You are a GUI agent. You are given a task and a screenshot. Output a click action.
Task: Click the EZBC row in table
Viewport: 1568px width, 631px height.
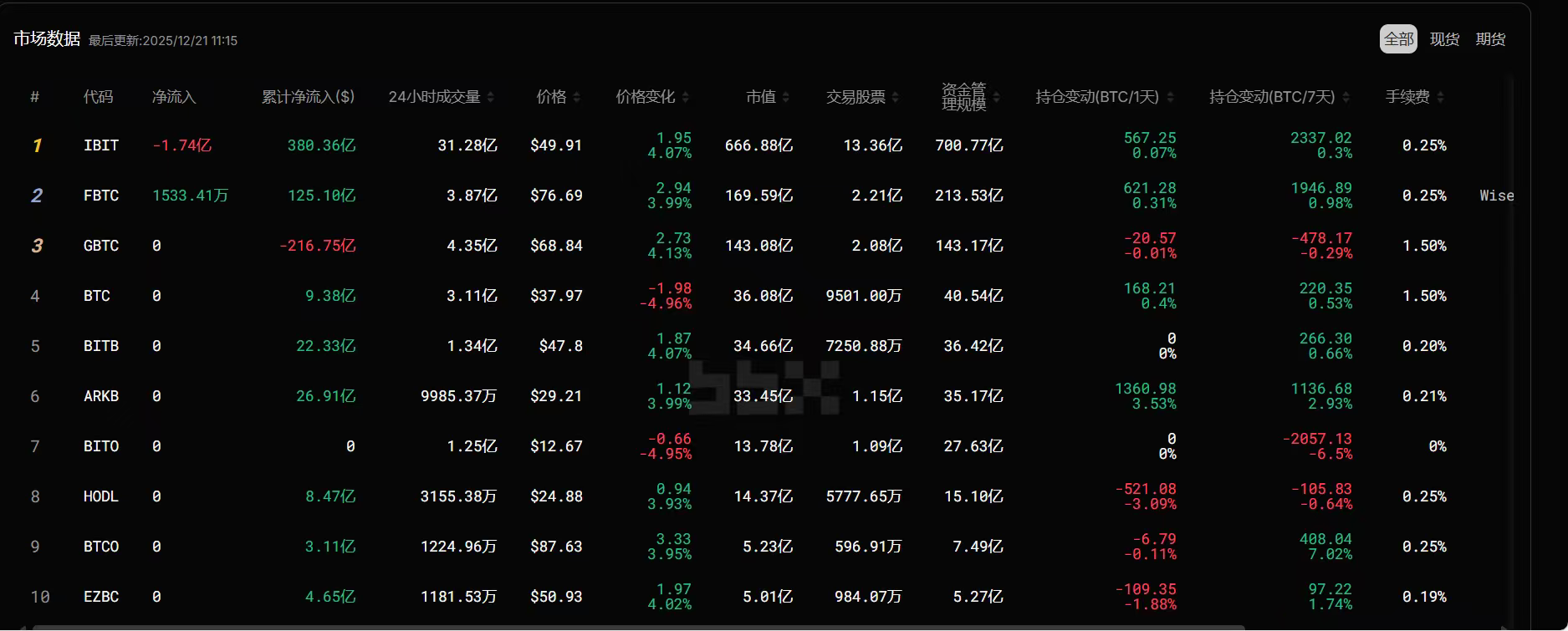[x=101, y=597]
